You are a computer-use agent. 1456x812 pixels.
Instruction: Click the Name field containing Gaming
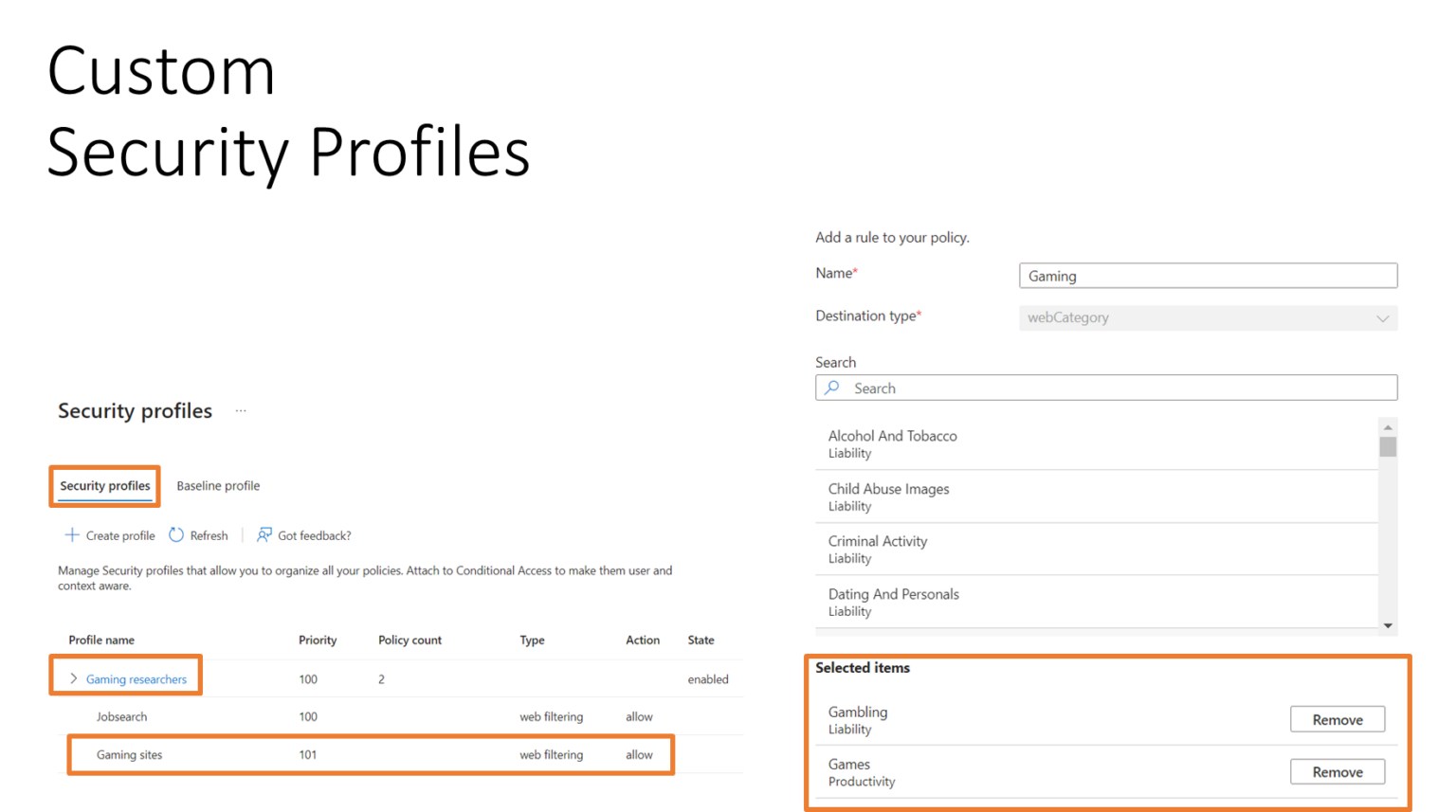[x=1208, y=275]
